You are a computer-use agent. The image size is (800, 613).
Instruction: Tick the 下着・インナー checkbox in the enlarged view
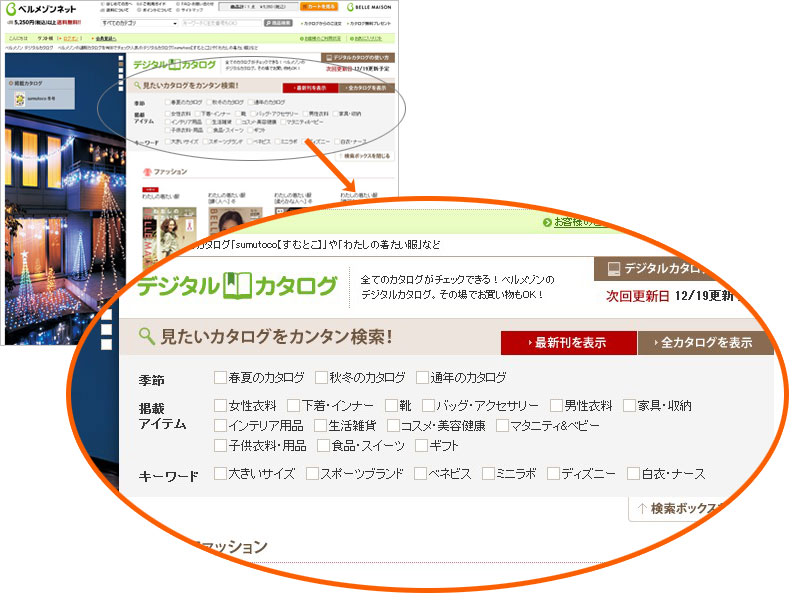click(x=293, y=406)
